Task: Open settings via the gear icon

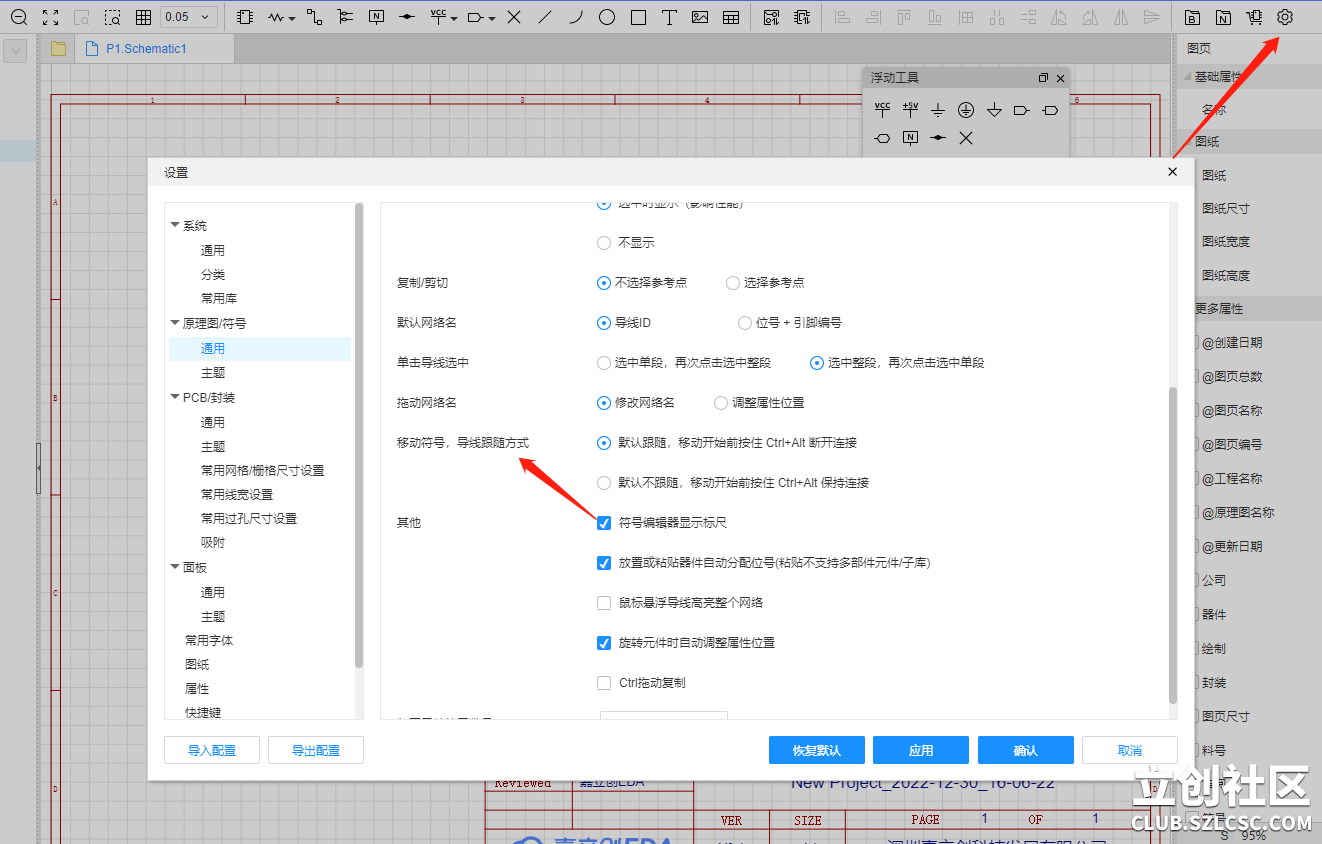Action: point(1285,17)
